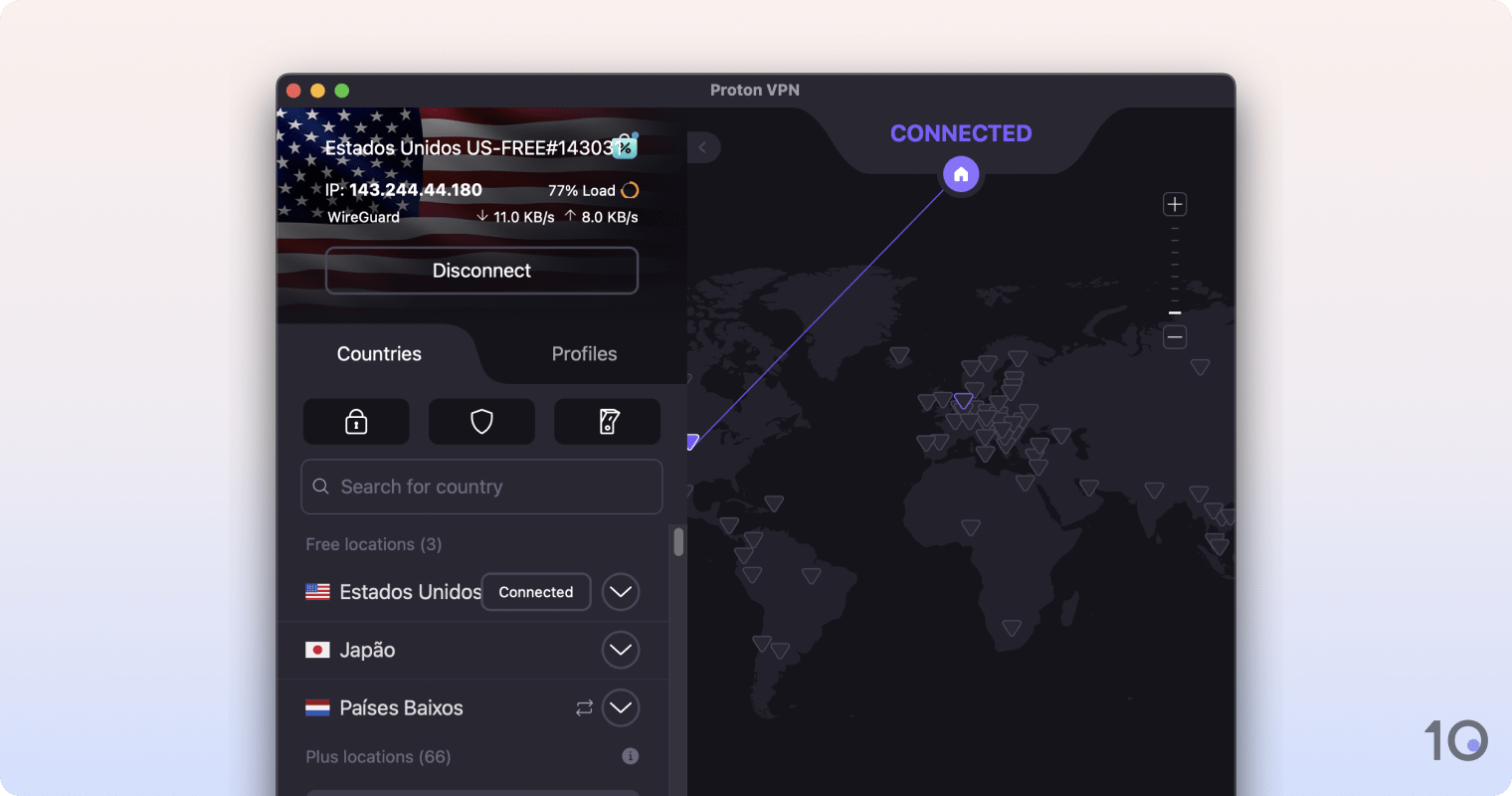
Task: Zoom out using the minus icon
Action: (x=1175, y=336)
